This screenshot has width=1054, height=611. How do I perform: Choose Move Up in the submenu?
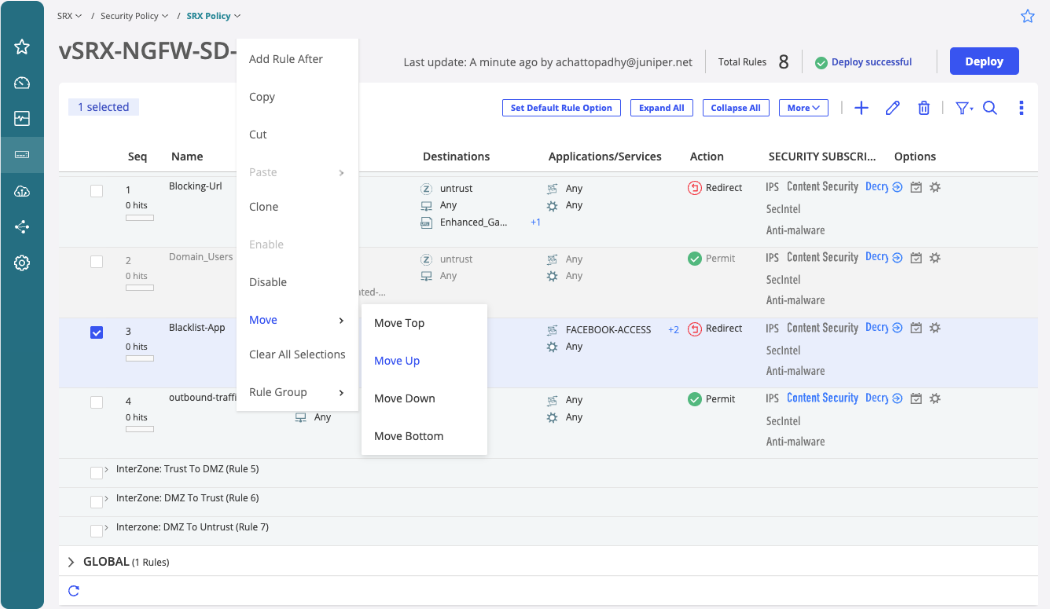pos(397,361)
